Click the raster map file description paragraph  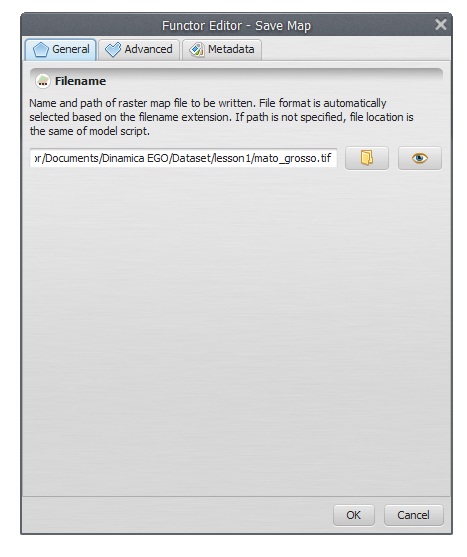(221, 117)
